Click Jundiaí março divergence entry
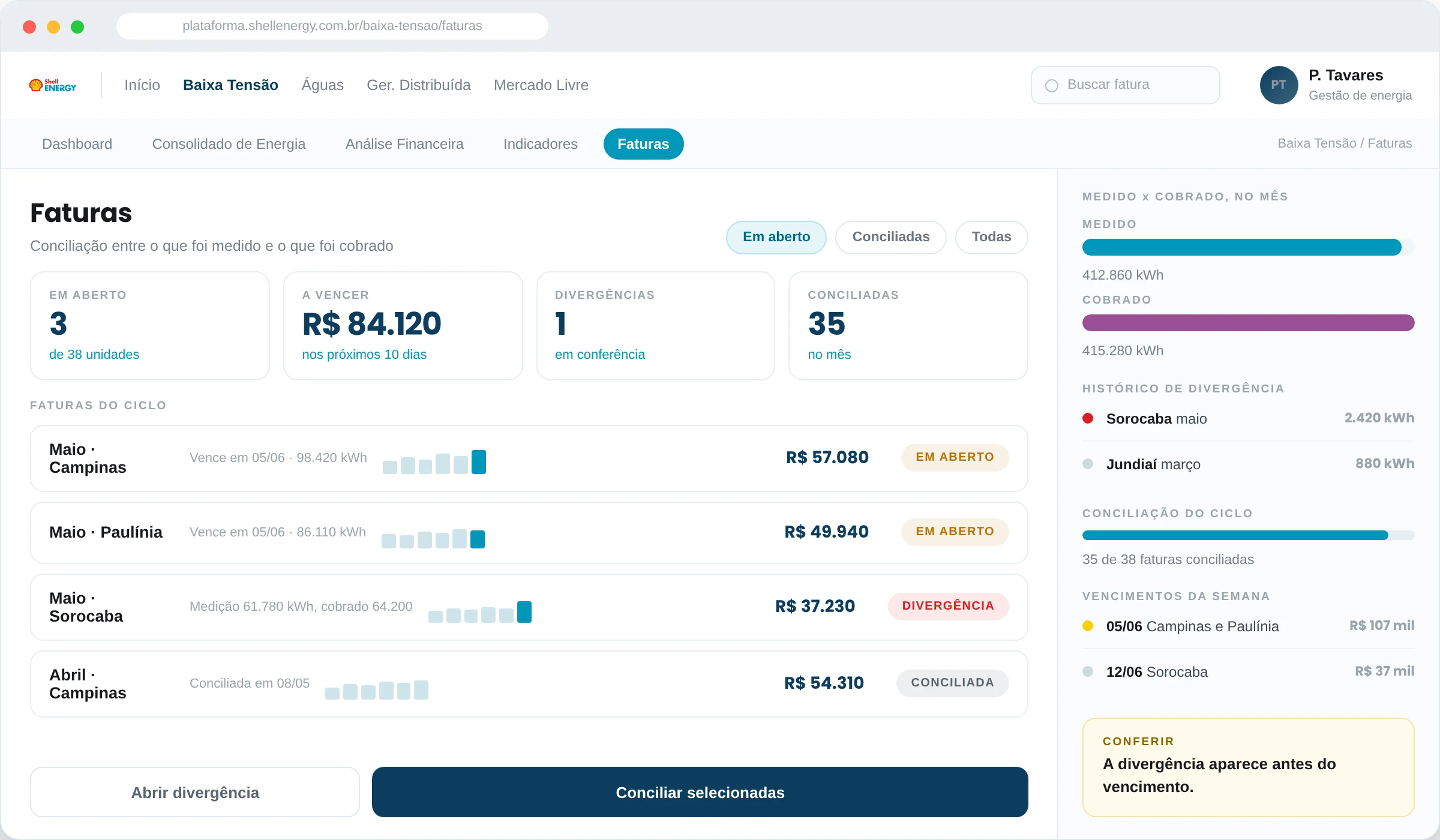1440x840 pixels. [1248, 464]
